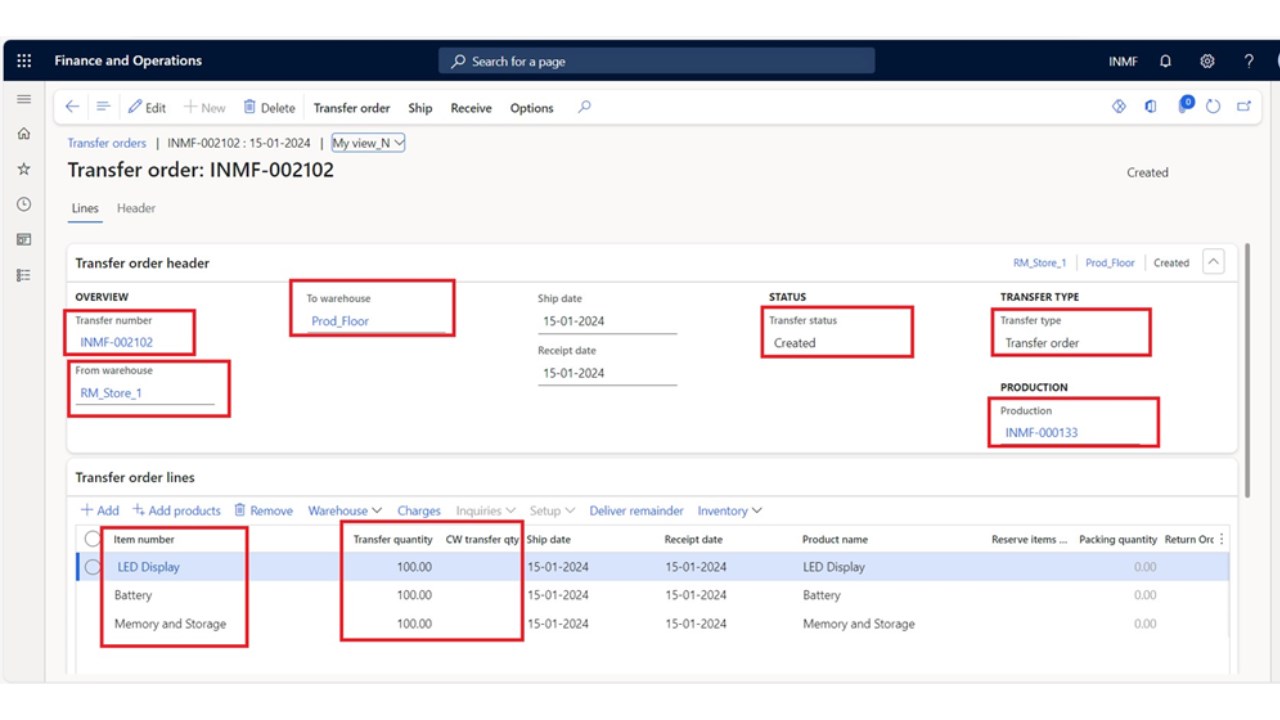Click the From warehouse RM_Store_1 field
The width and height of the screenshot is (1280, 720).
[x=145, y=393]
